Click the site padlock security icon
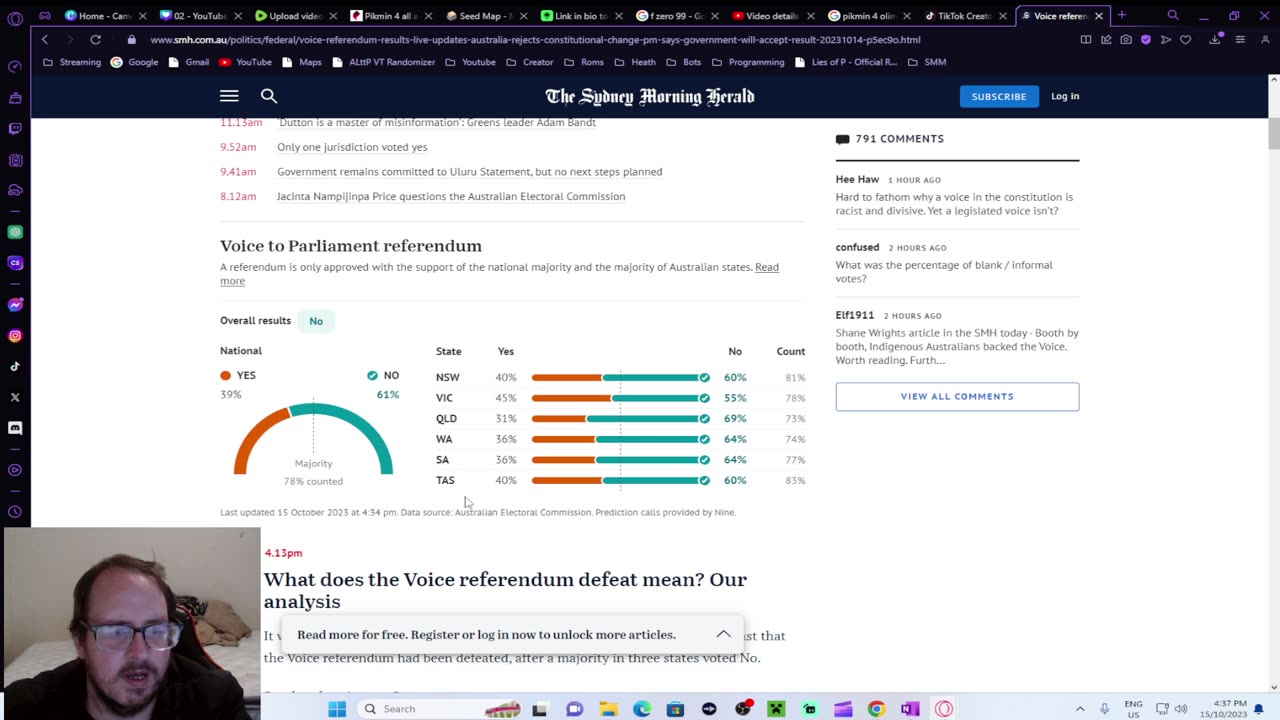 pos(131,39)
